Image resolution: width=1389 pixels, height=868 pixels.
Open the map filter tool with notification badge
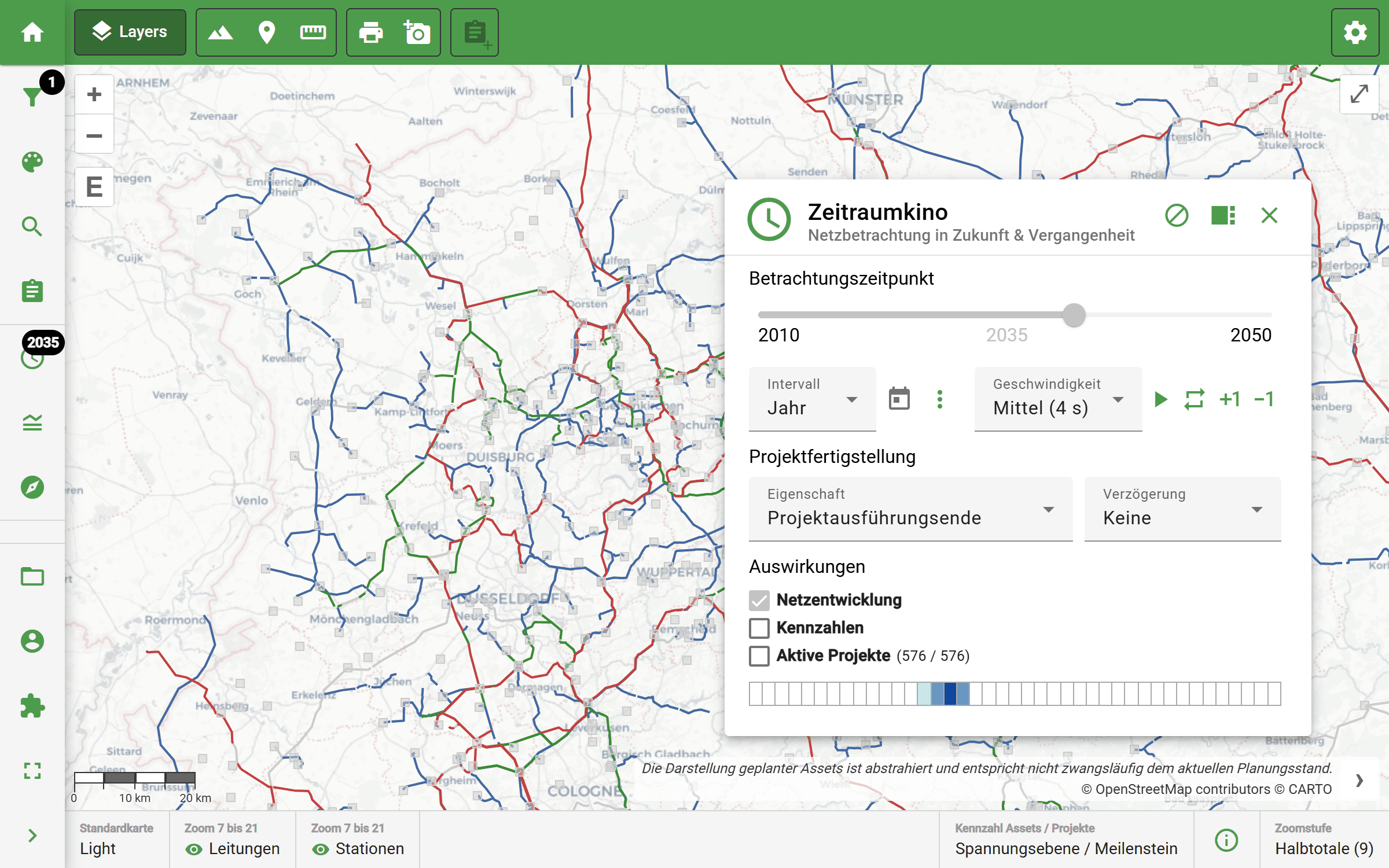33,97
